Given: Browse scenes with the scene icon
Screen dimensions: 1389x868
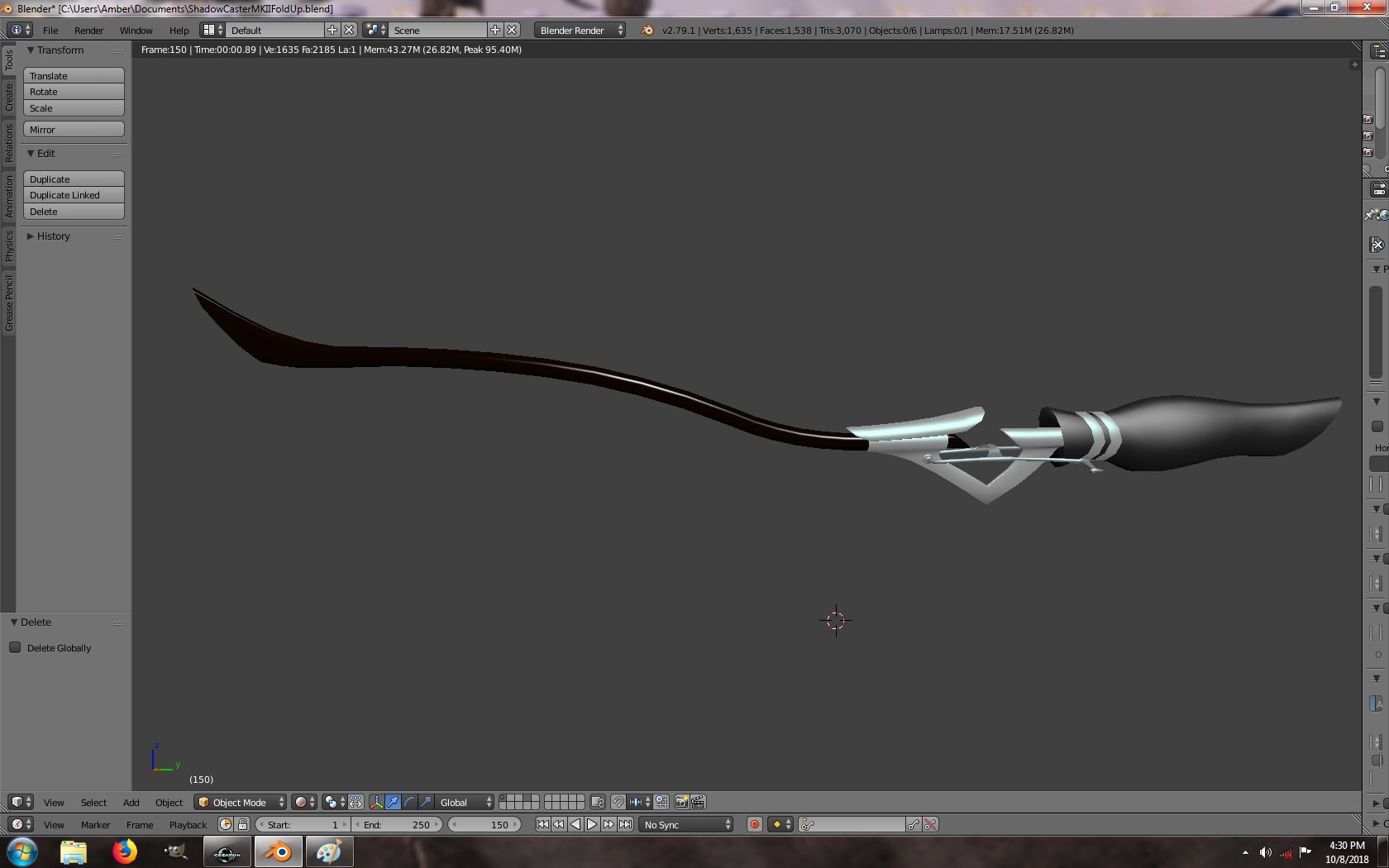Looking at the screenshot, I should tap(375, 30).
